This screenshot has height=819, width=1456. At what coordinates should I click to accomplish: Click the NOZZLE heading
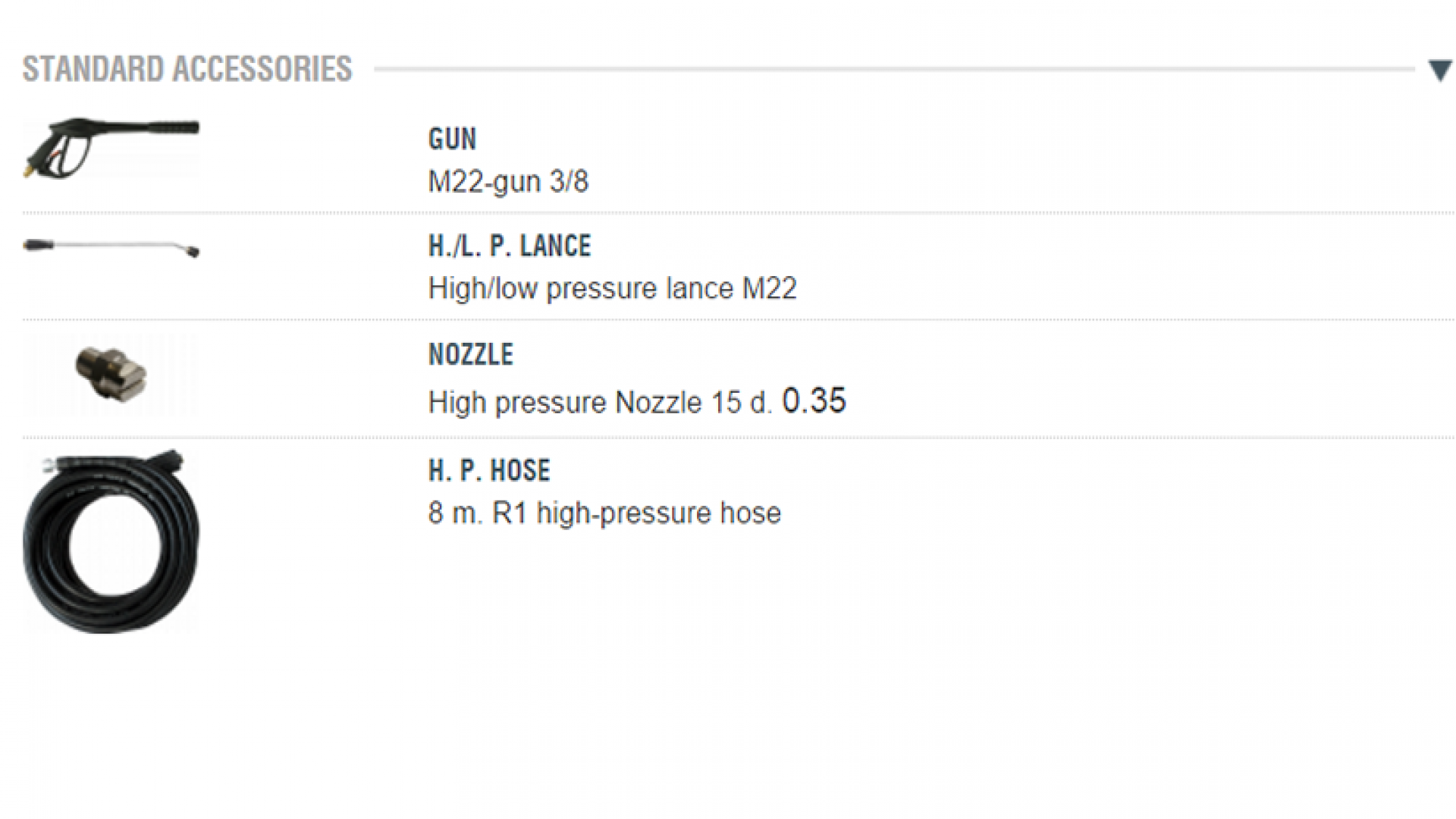click(470, 355)
